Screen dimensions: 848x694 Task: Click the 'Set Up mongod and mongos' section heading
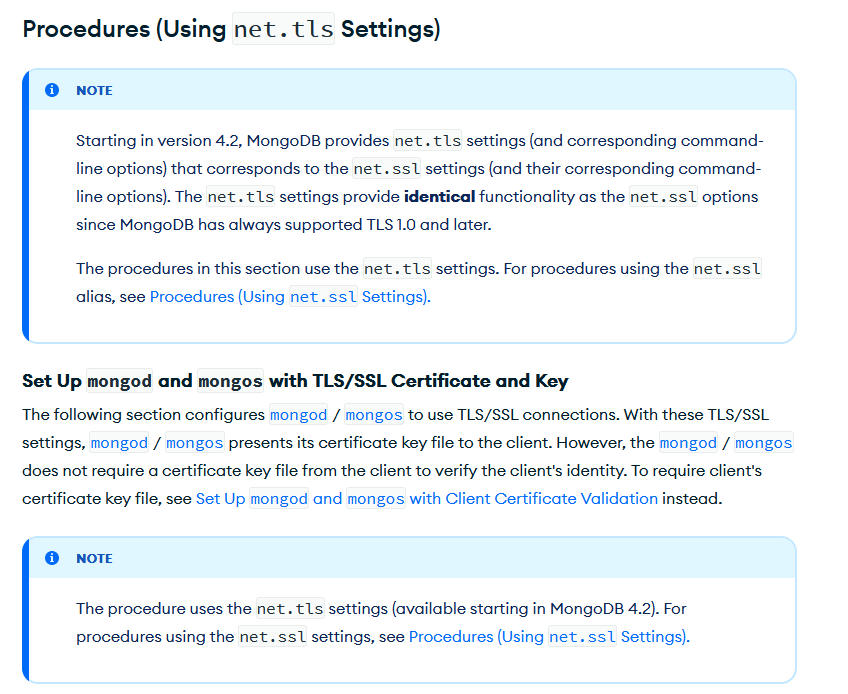295,380
